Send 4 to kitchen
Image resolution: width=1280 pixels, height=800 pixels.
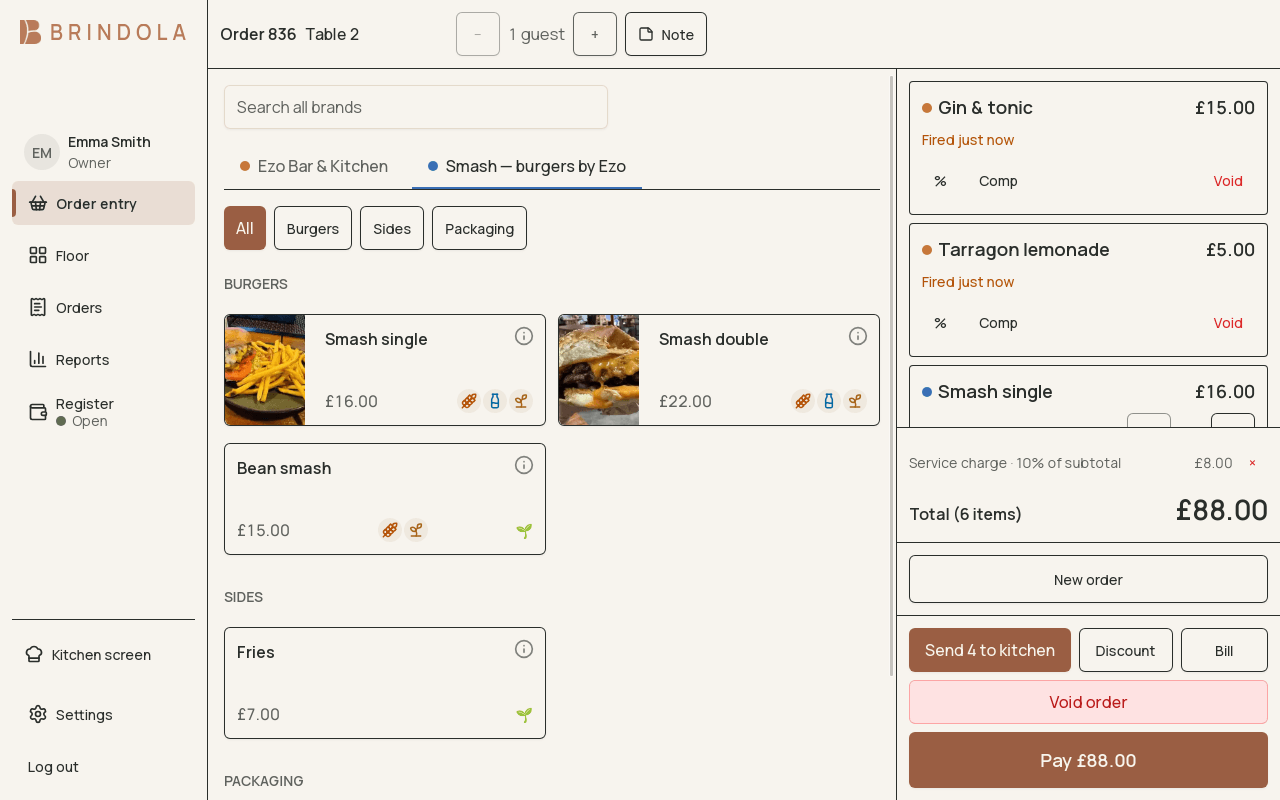tap(990, 650)
